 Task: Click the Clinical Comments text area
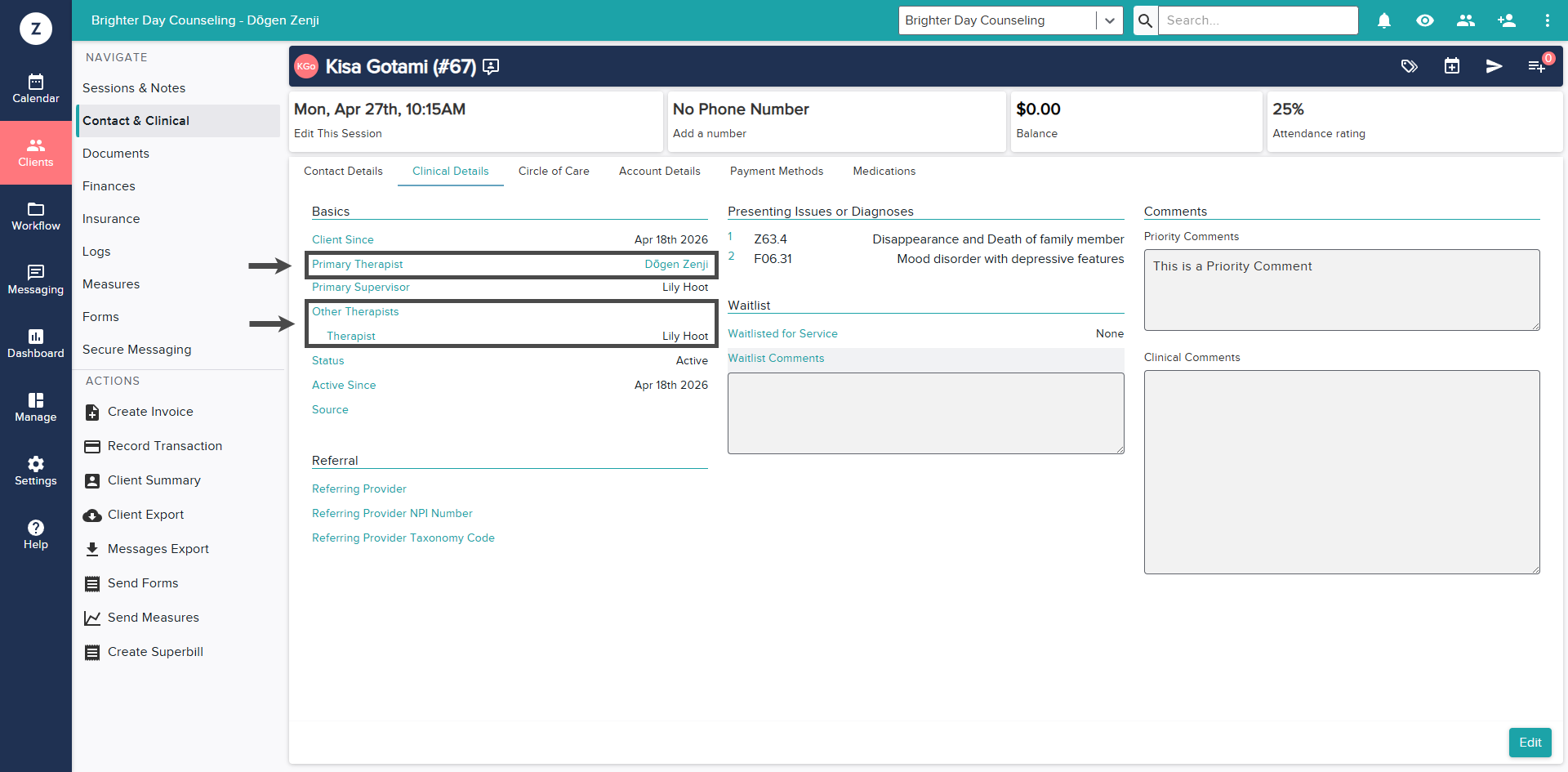point(1342,472)
